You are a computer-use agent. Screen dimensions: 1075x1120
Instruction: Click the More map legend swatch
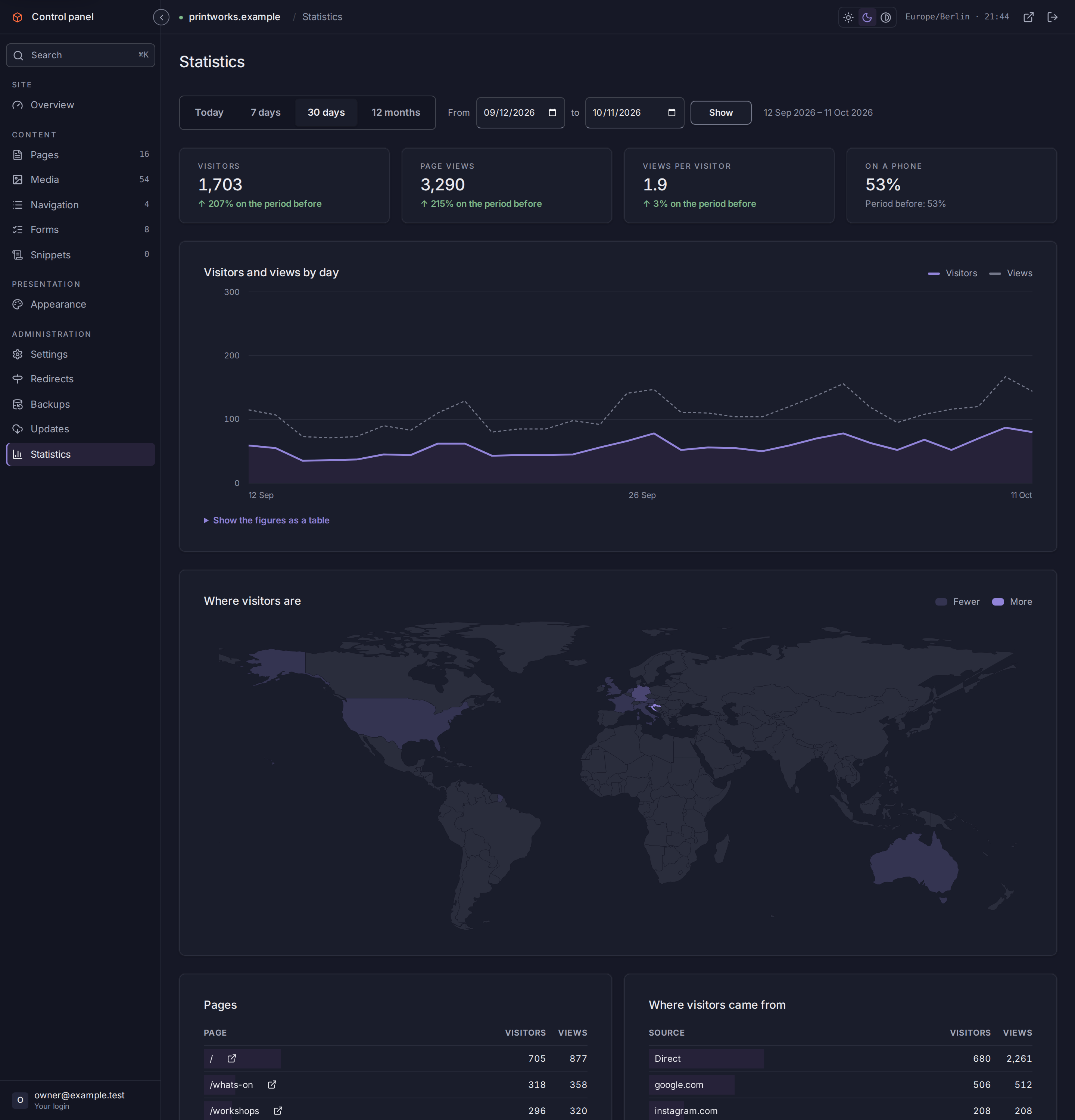tap(998, 602)
